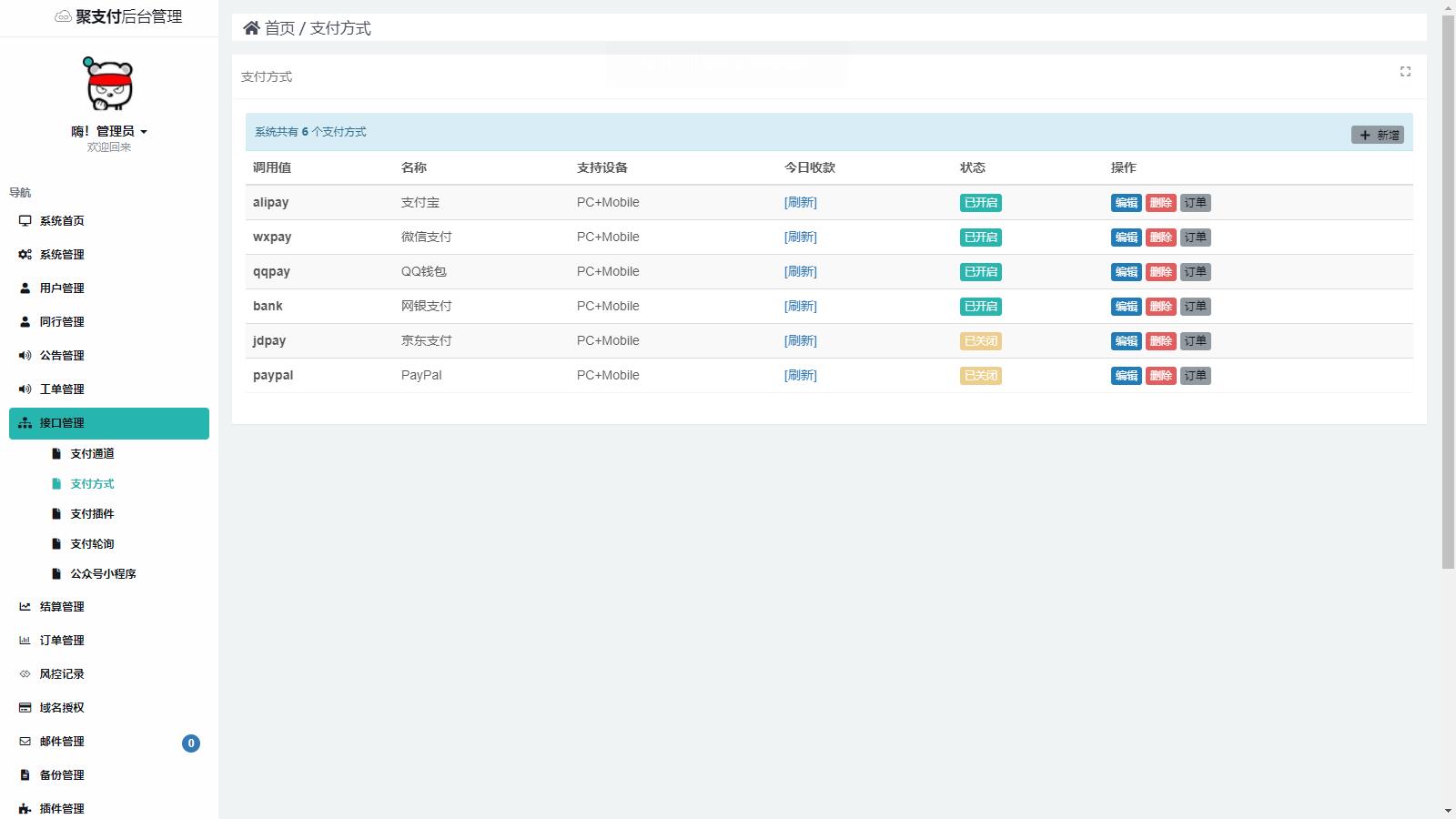This screenshot has height=819, width=1456.
Task: Click the chart icon for 结算管理
Action: tap(25, 607)
